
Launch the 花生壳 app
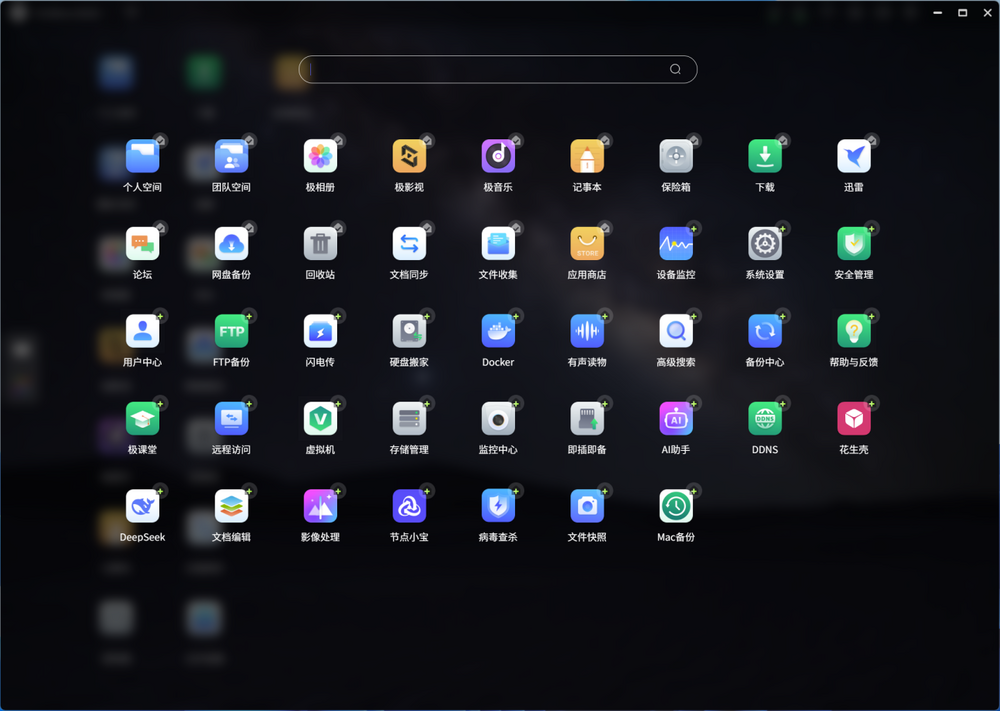coord(854,418)
